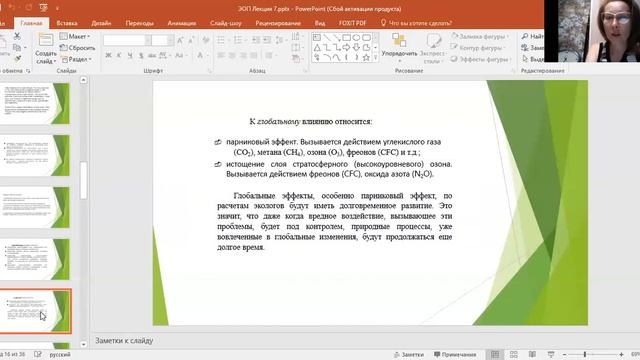The image size is (640, 360).
Task: Toggle italic К formatting
Action: point(119,55)
